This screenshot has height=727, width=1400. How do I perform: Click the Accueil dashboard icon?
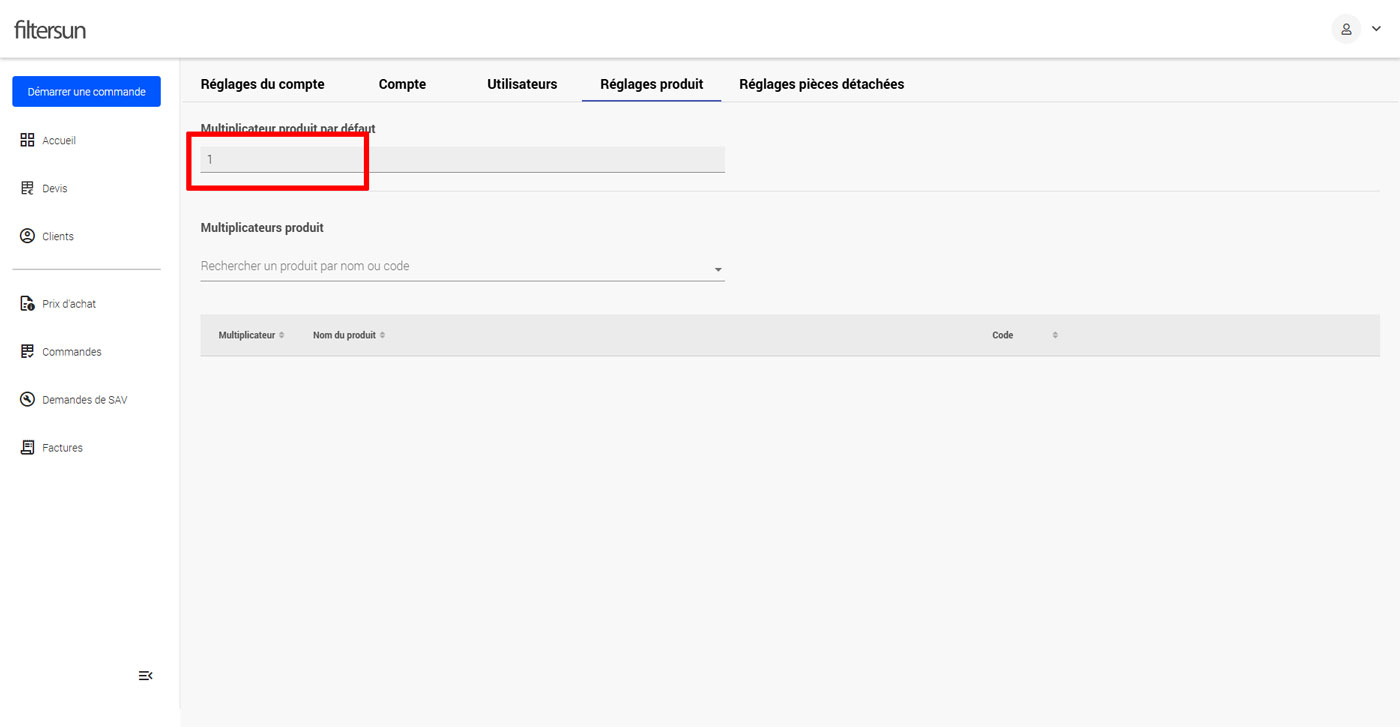(x=28, y=141)
